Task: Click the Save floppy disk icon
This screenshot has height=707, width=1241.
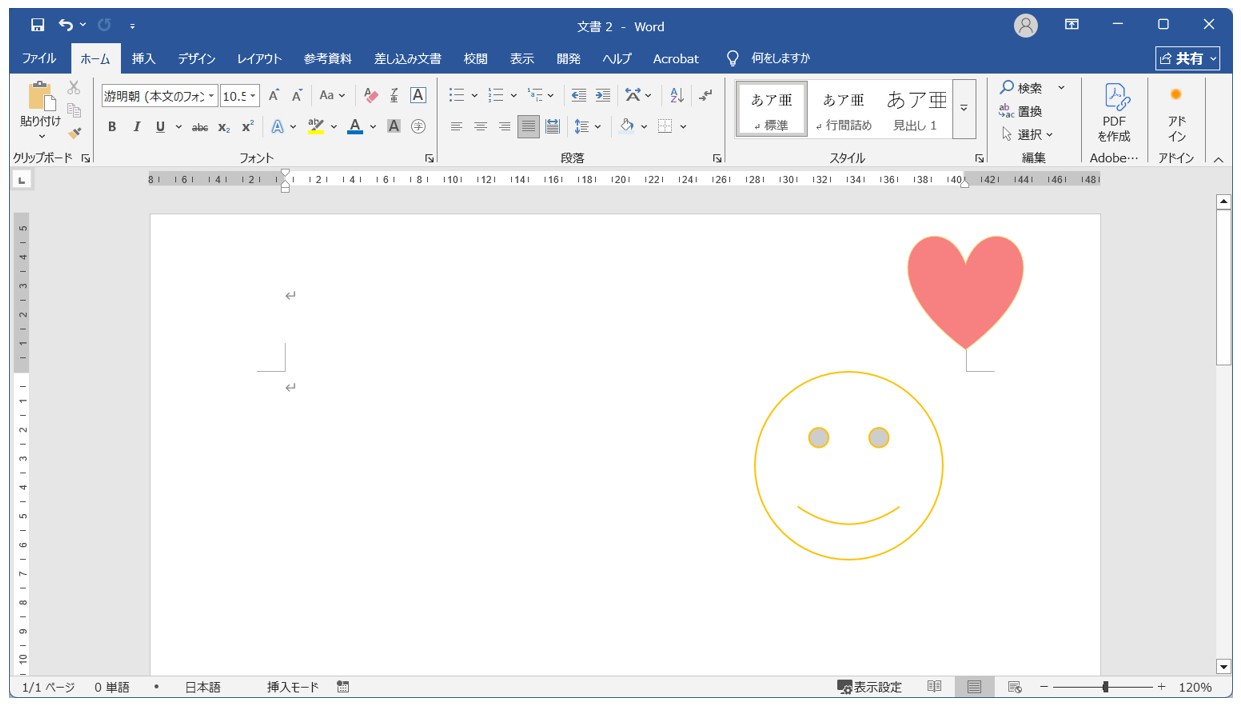Action: click(38, 25)
